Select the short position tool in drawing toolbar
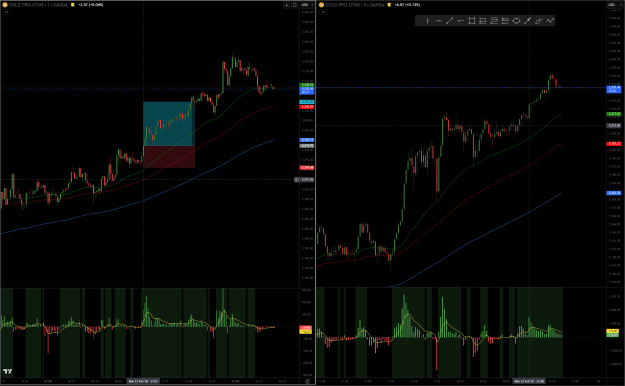Image resolution: width=625 pixels, height=386 pixels. pos(505,21)
